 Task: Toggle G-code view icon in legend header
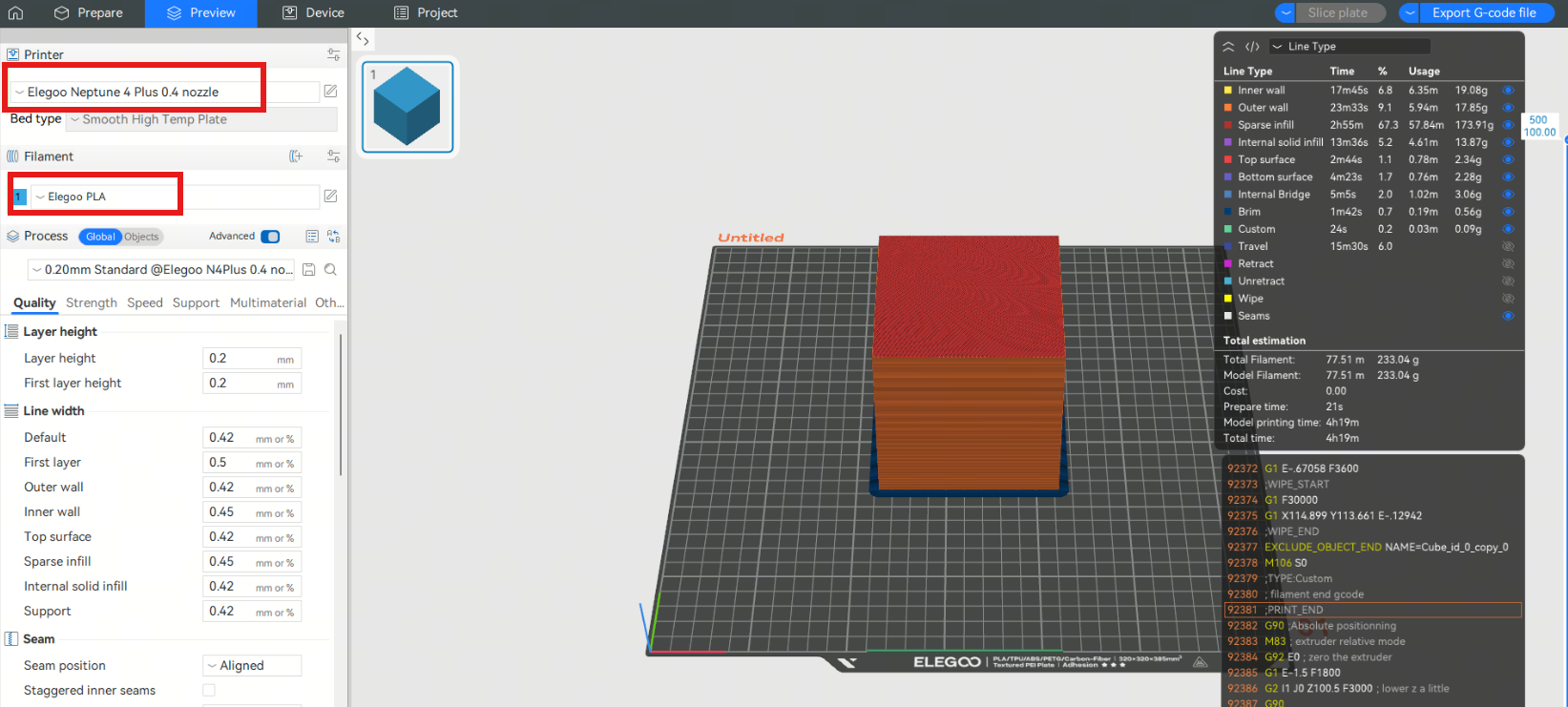[1252, 46]
